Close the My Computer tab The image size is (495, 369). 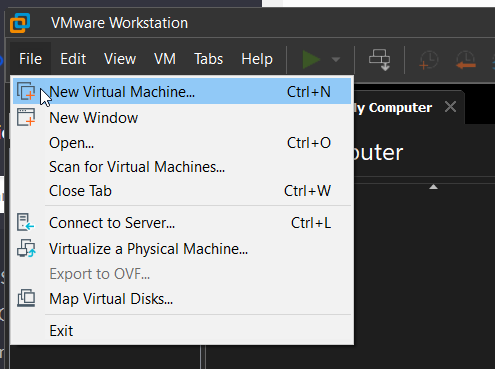[x=450, y=107]
